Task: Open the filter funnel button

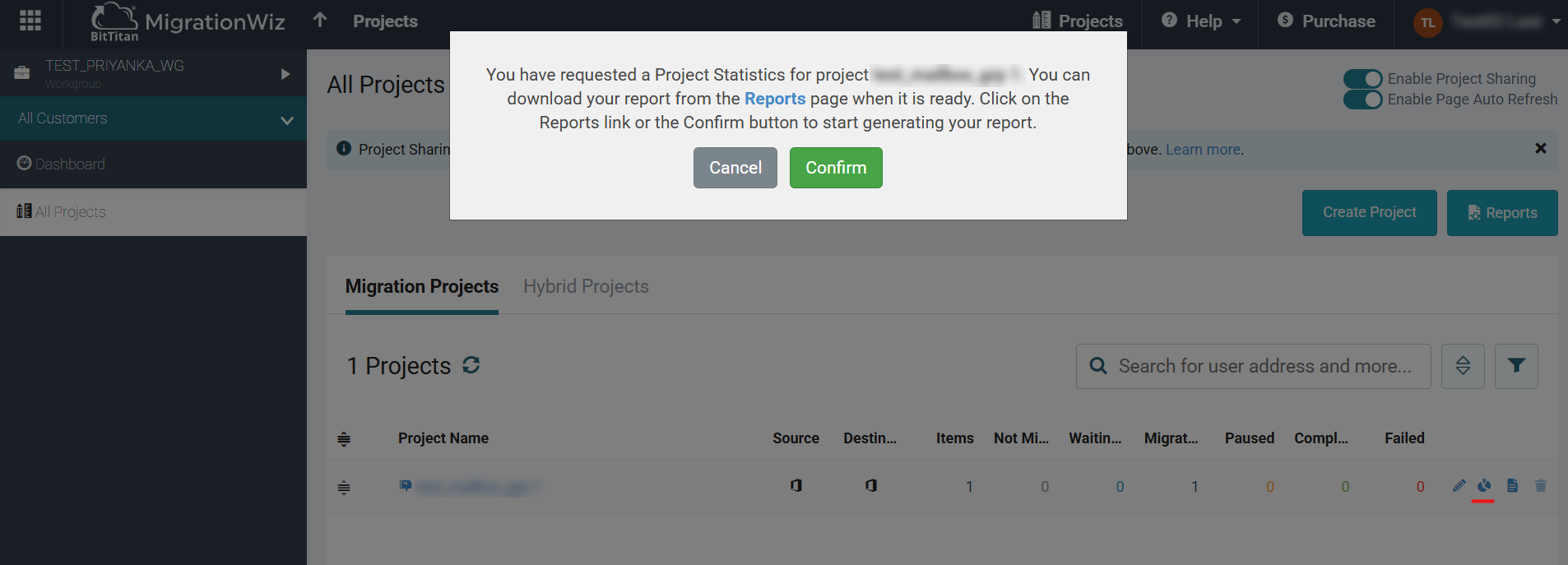Action: 1516,366
